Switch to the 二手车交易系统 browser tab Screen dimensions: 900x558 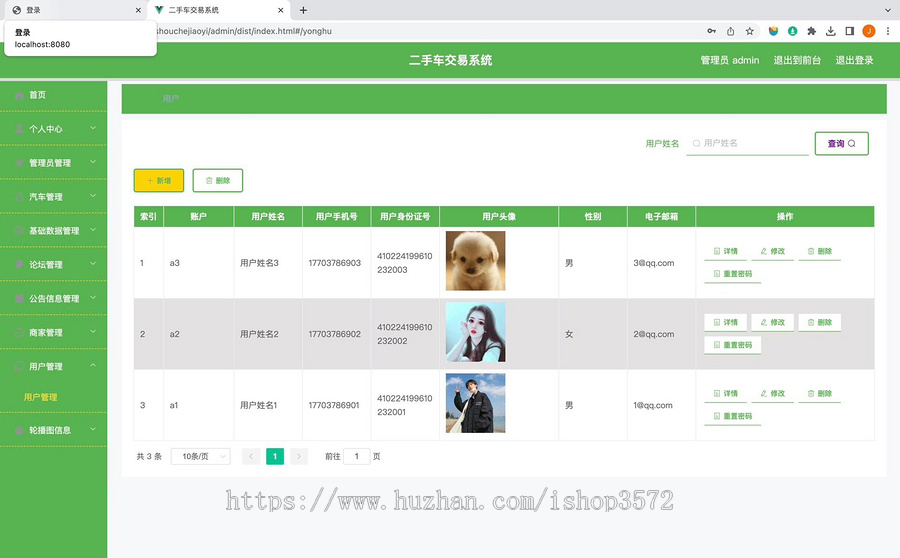(x=218, y=10)
